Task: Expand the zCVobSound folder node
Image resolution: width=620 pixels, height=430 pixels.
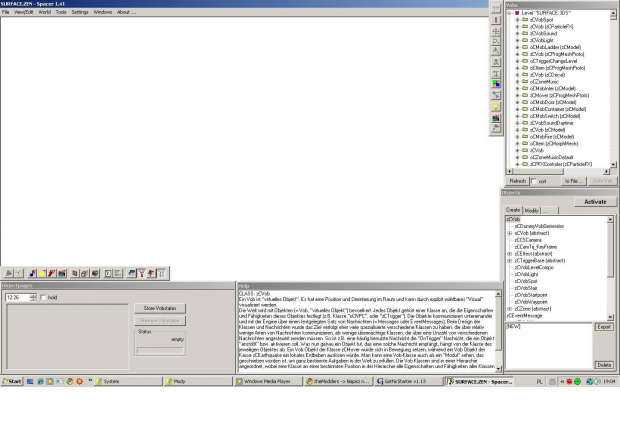Action: [517, 34]
